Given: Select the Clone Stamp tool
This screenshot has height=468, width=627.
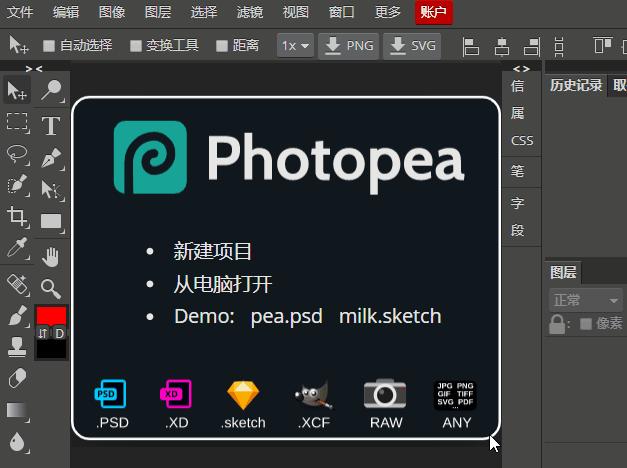Looking at the screenshot, I should point(17,346).
